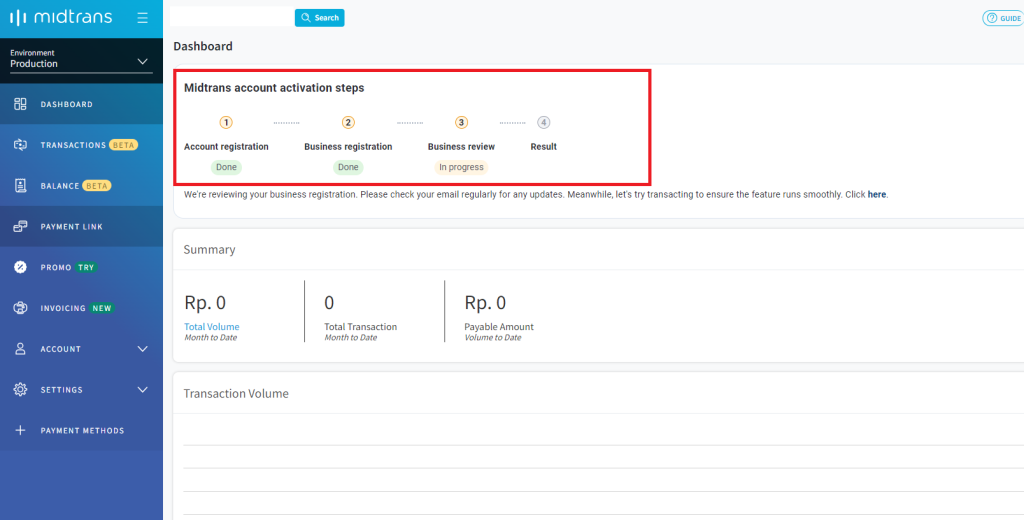This screenshot has width=1024, height=520.
Task: Open Dashboard in the sidebar
Action: point(81,104)
